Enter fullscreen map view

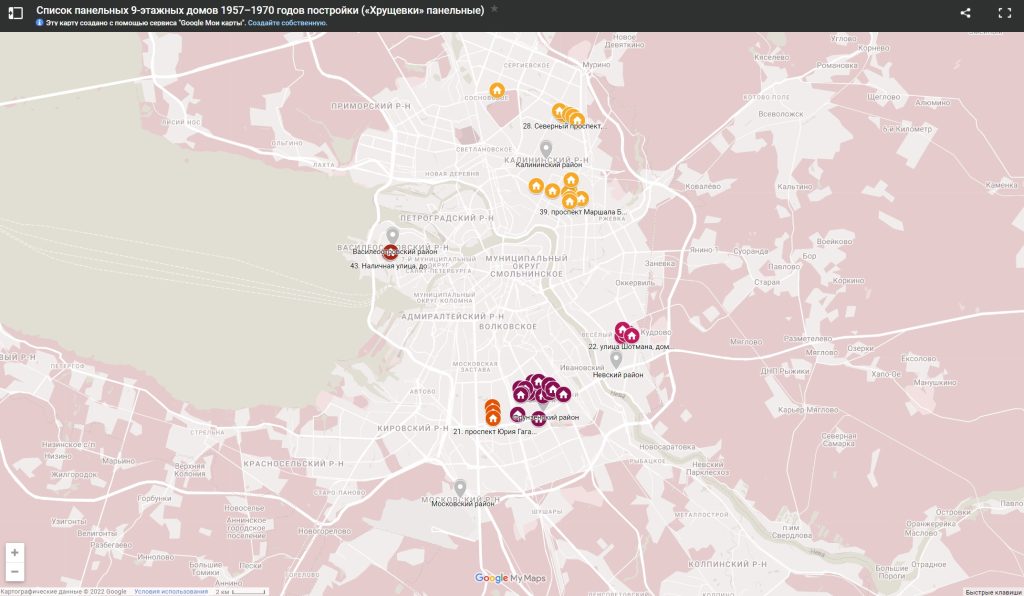coord(1005,13)
